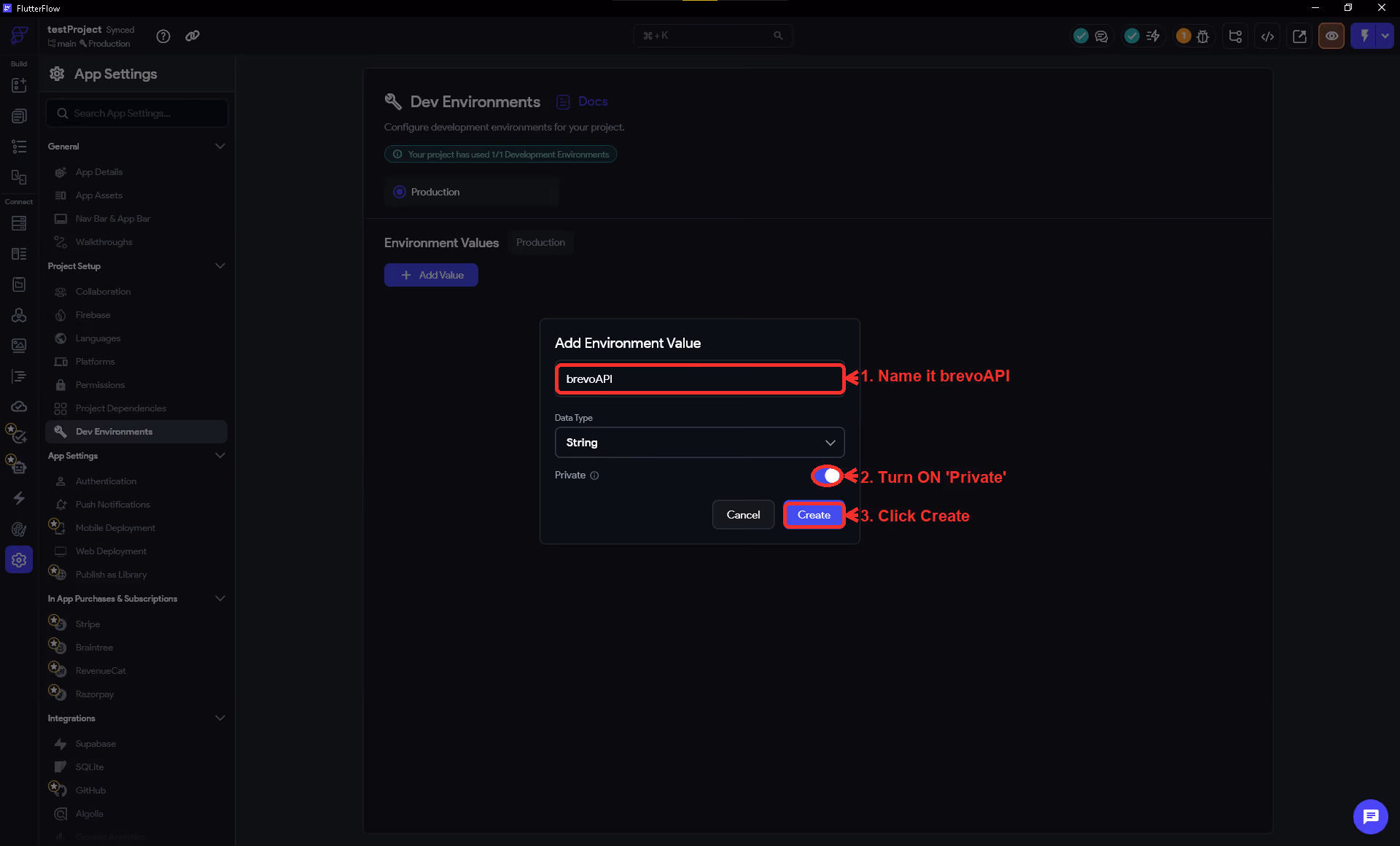Collapse the General section
This screenshot has width=1400, height=846.
[220, 147]
